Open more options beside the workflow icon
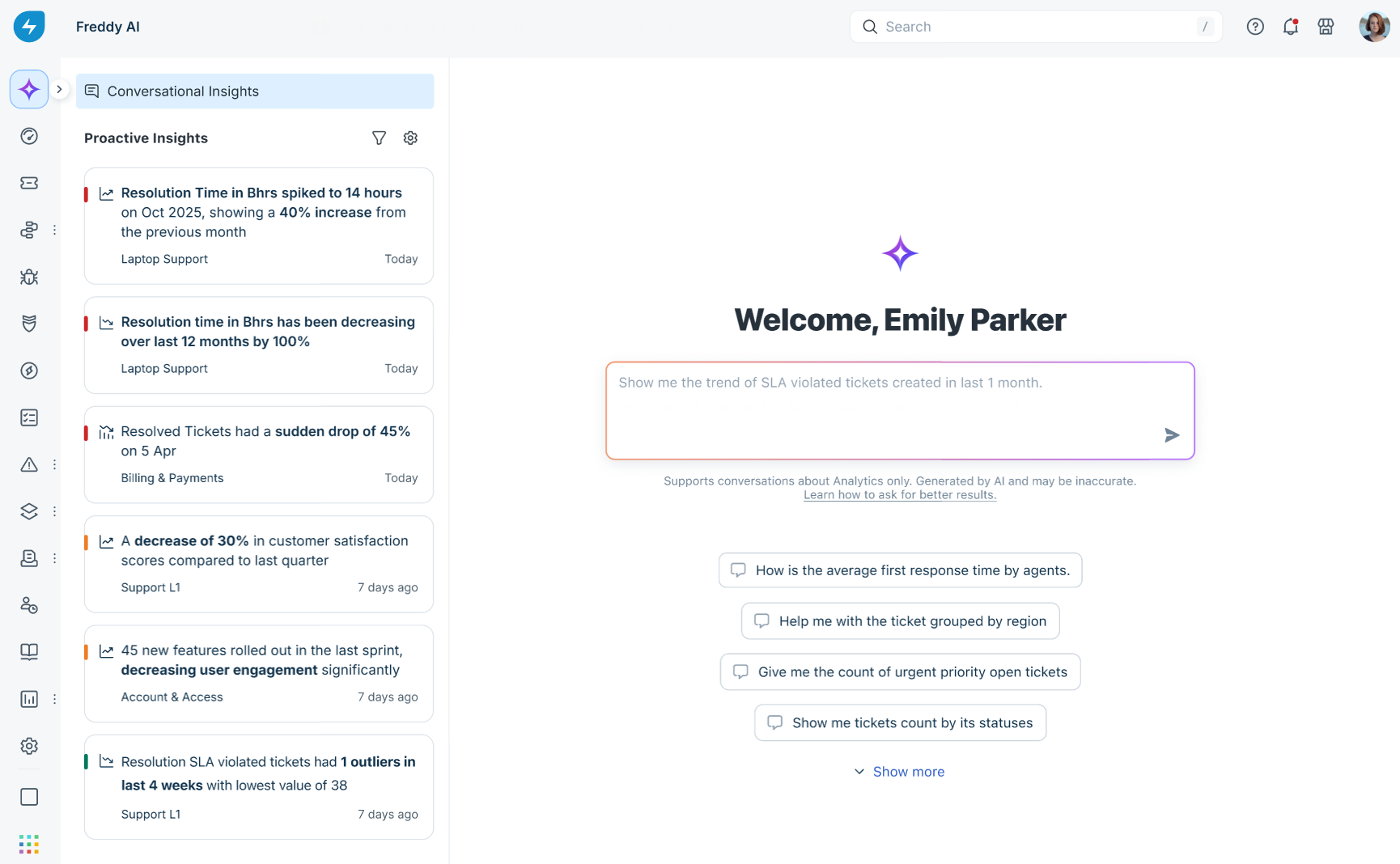This screenshot has width=1400, height=864. [x=54, y=230]
